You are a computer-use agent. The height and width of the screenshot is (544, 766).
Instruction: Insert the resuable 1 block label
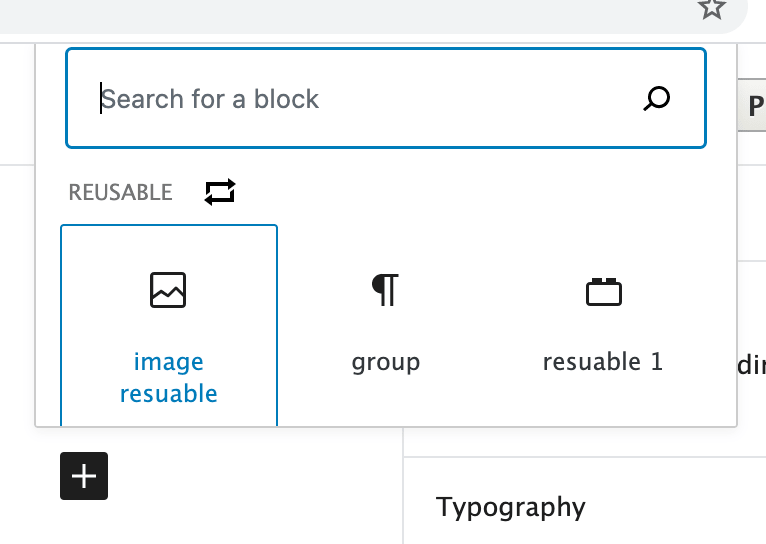click(603, 362)
